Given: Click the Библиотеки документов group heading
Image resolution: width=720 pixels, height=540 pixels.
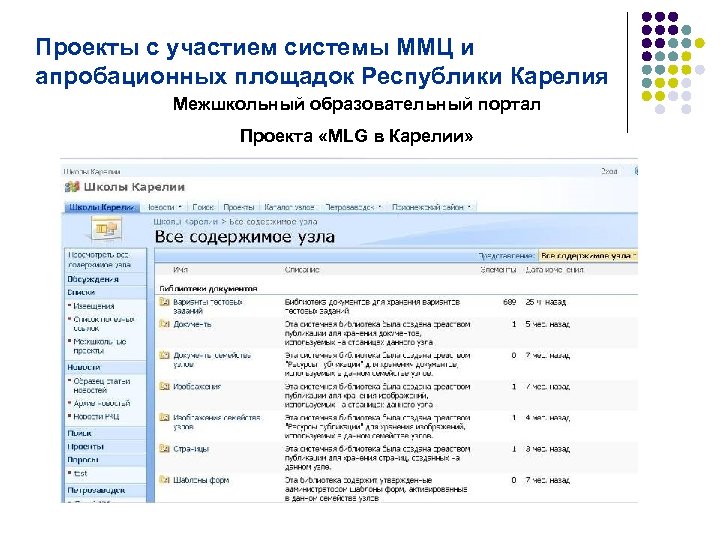Looking at the screenshot, I should (208, 289).
